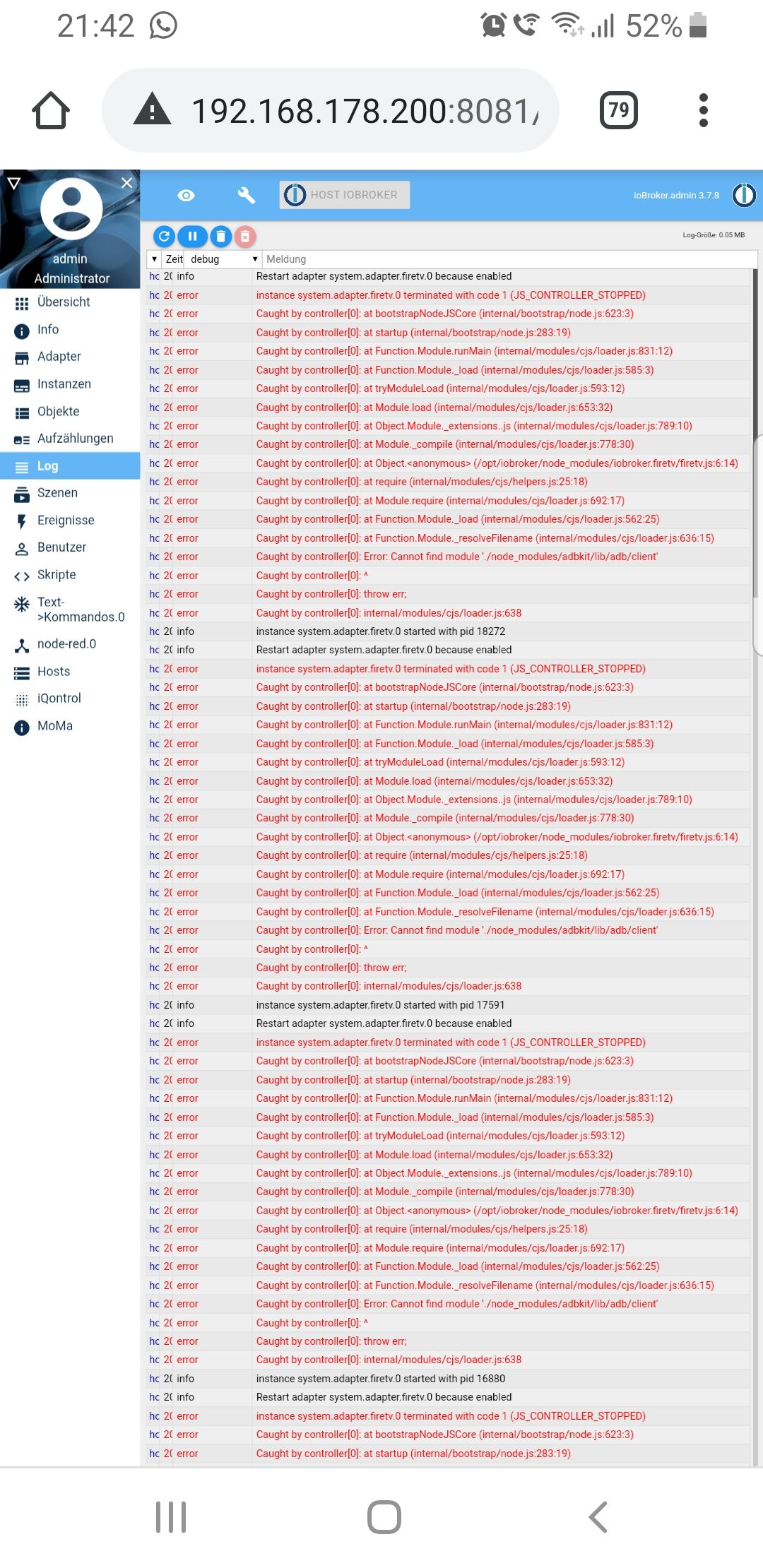Open Objekte in the sidebar
Screen dimensions: 763x1568
tap(70, 412)
